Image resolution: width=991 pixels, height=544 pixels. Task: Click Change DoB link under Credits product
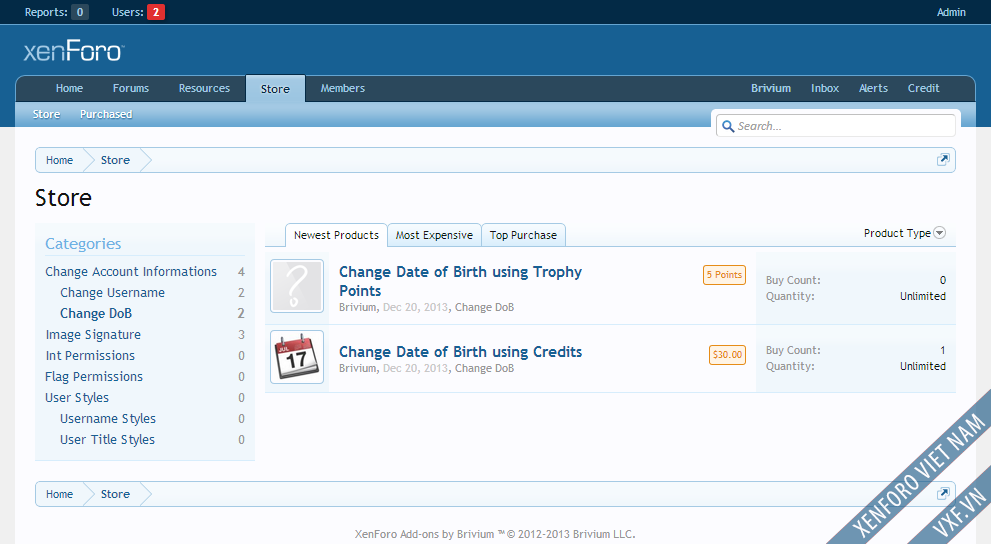pyautogui.click(x=485, y=368)
